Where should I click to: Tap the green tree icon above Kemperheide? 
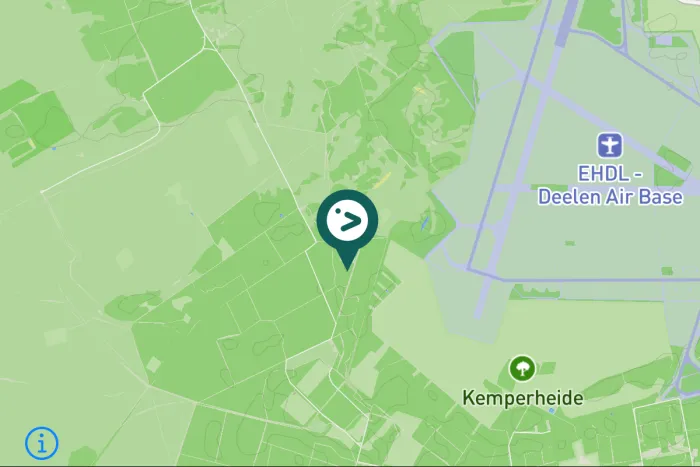(522, 368)
